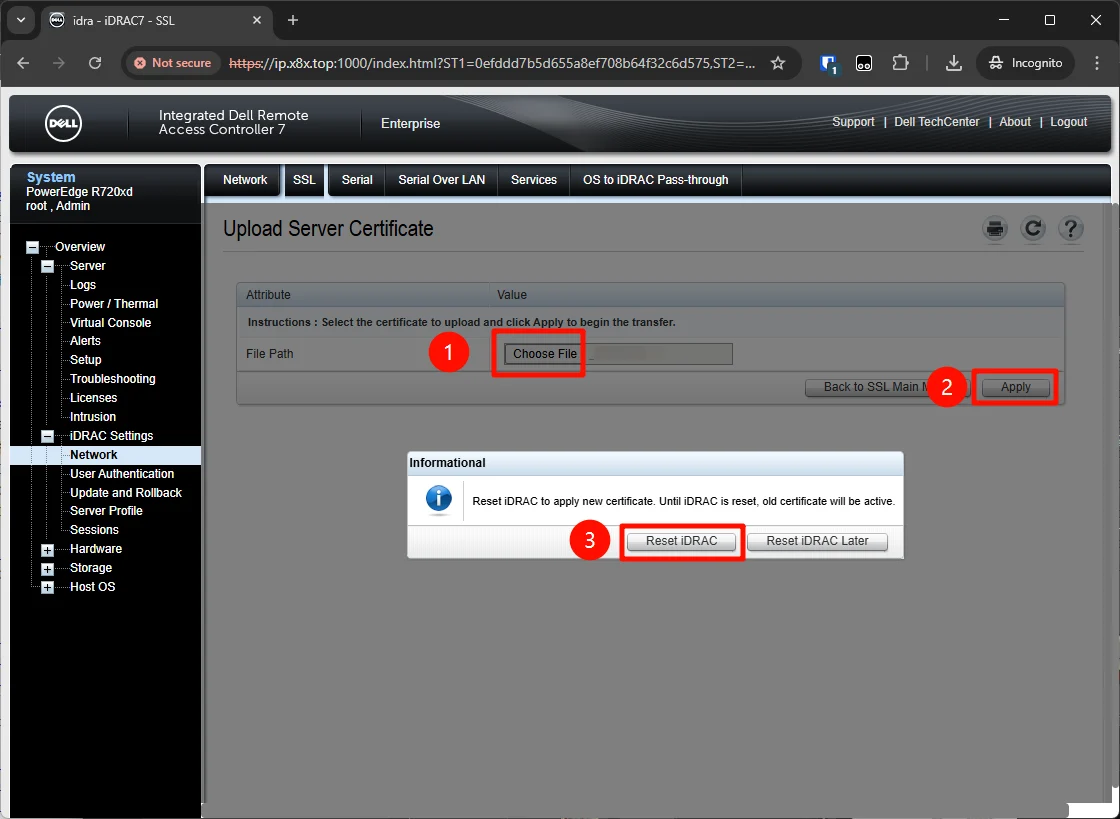Click the Choose File button
This screenshot has height=819, width=1120.
[544, 353]
